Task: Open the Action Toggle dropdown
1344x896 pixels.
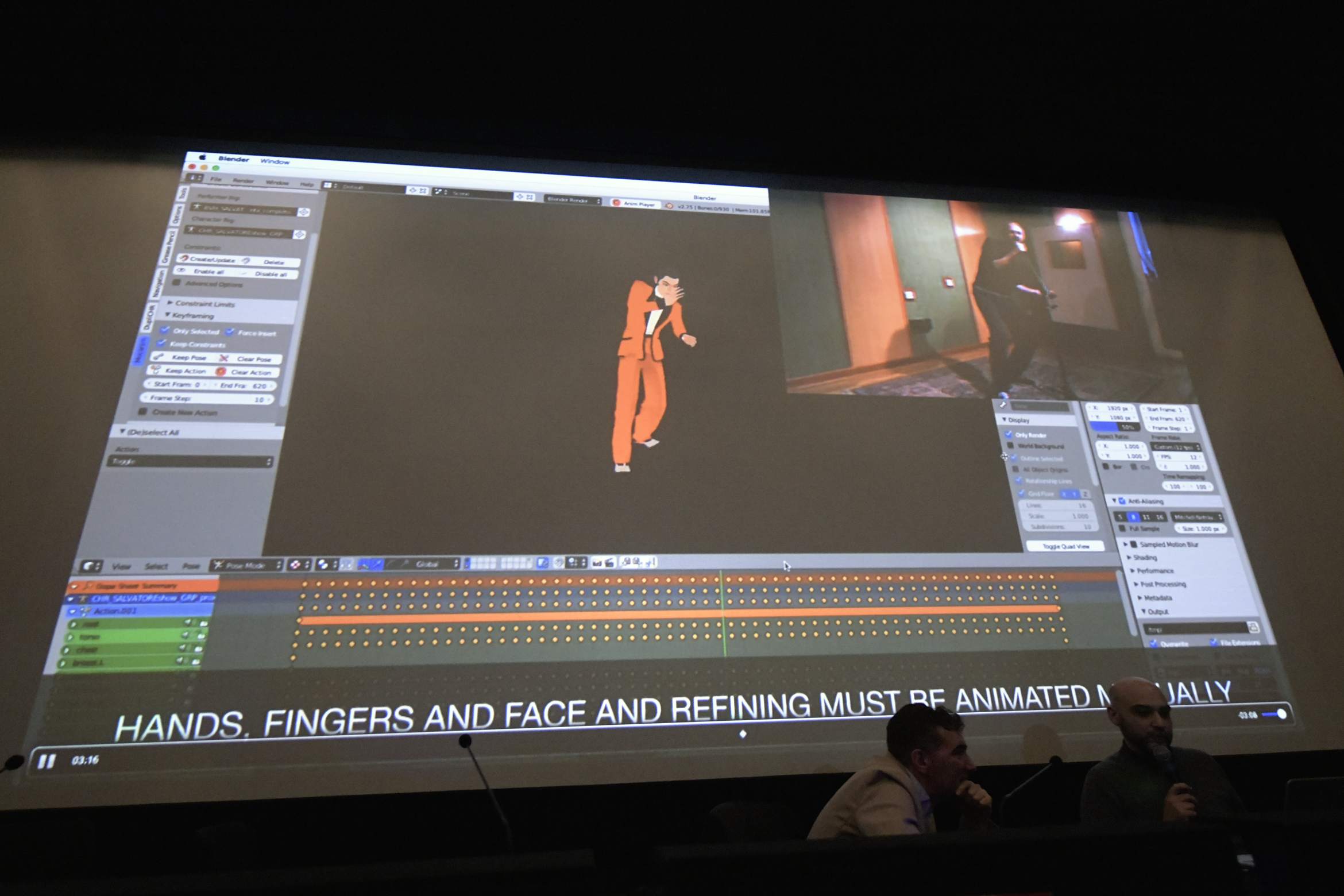Action: tap(190, 461)
